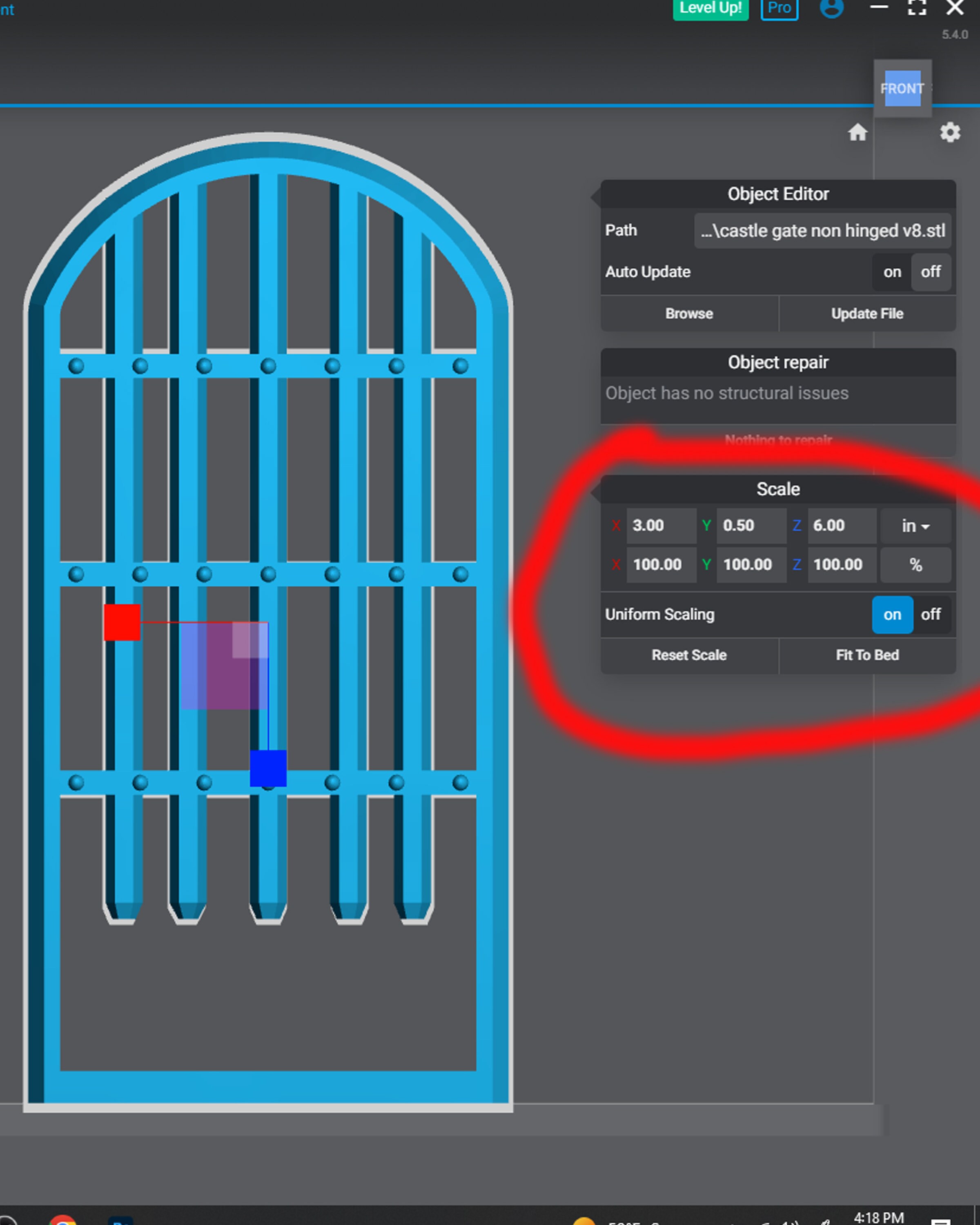The width and height of the screenshot is (980, 1225).
Task: Click the FRONT face of the view cube
Action: point(902,89)
